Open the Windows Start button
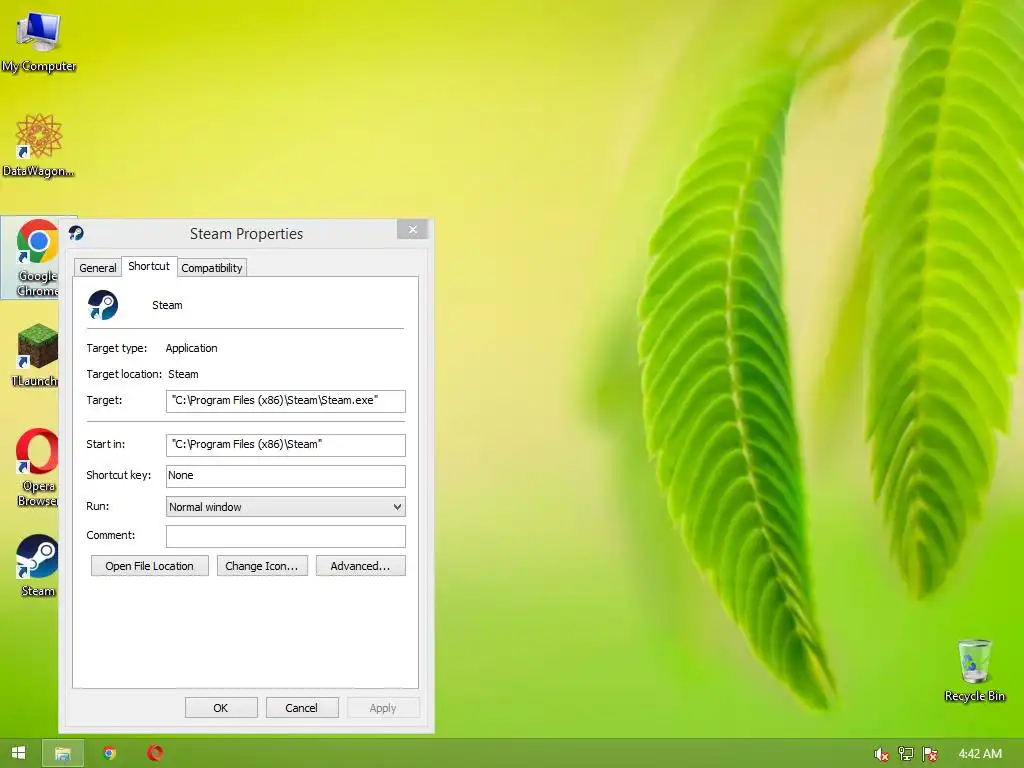The width and height of the screenshot is (1024, 768). (18, 753)
